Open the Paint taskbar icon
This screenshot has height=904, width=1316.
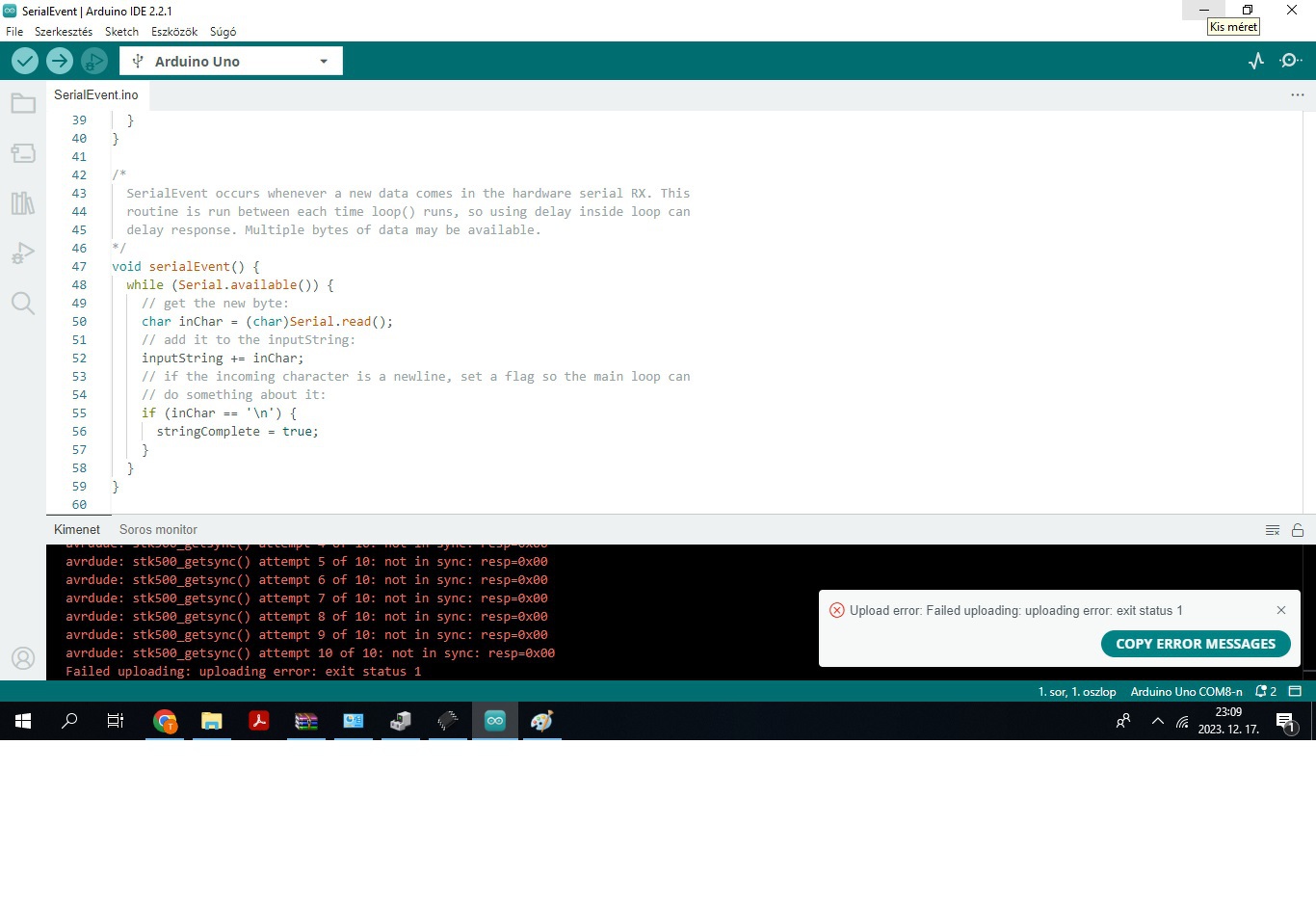pos(542,721)
